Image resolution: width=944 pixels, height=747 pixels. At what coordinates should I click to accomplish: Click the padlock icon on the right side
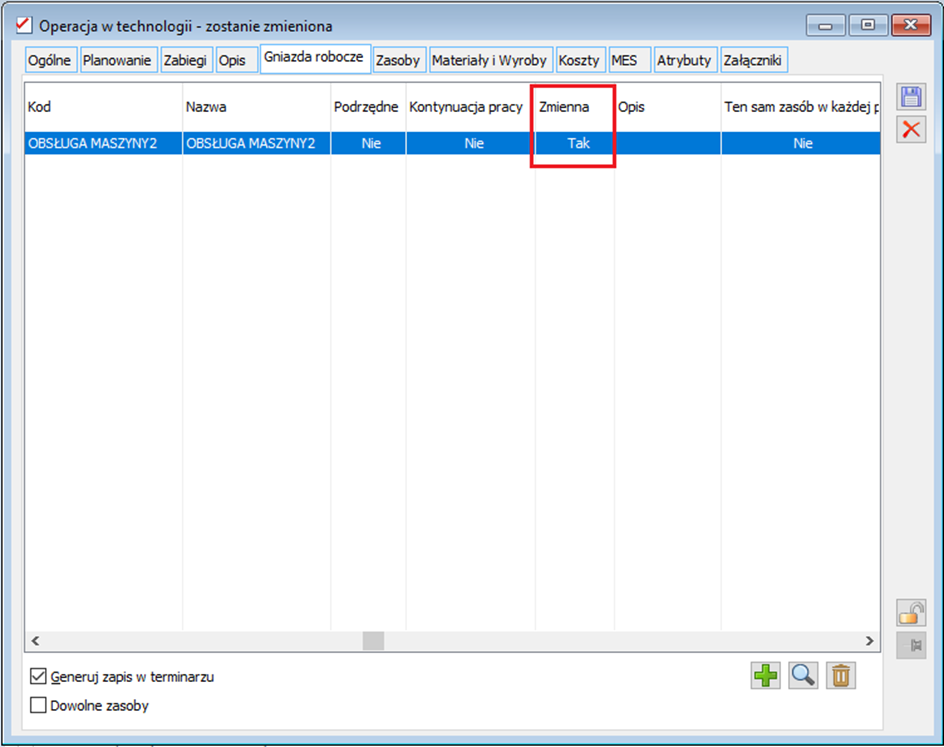point(911,613)
